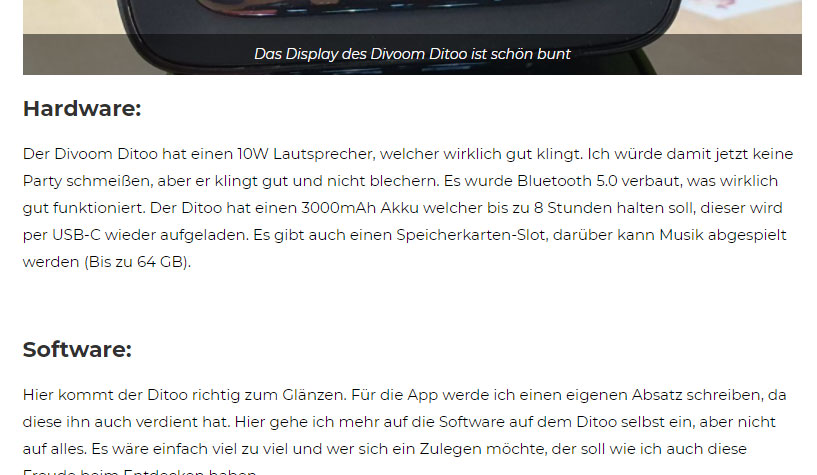The image size is (817, 475).
Task: Click the text '(Bis zu 64 GB)'
Action: click(x=138, y=262)
